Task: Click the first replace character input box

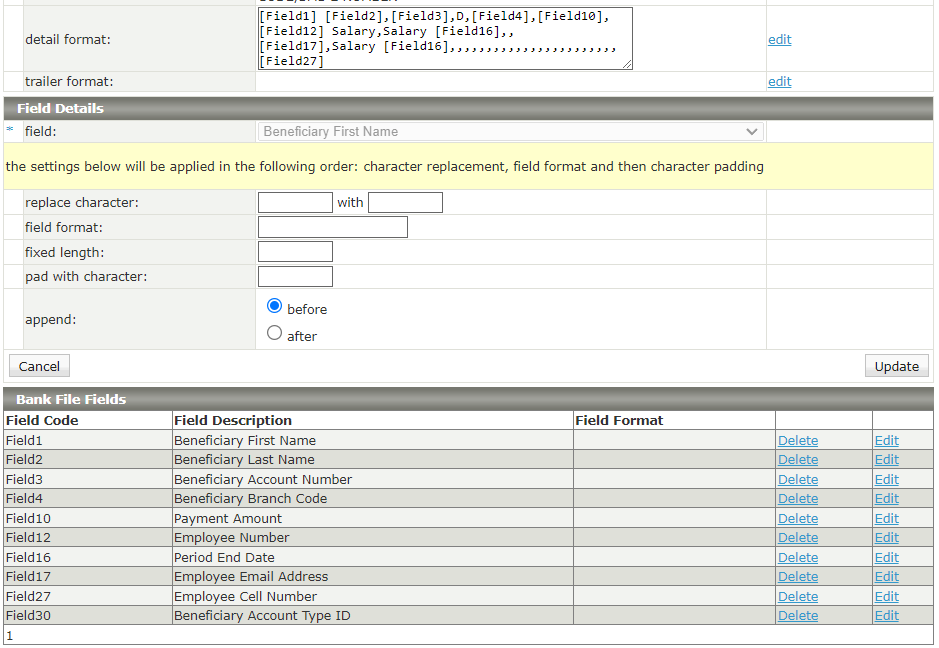Action: point(295,203)
